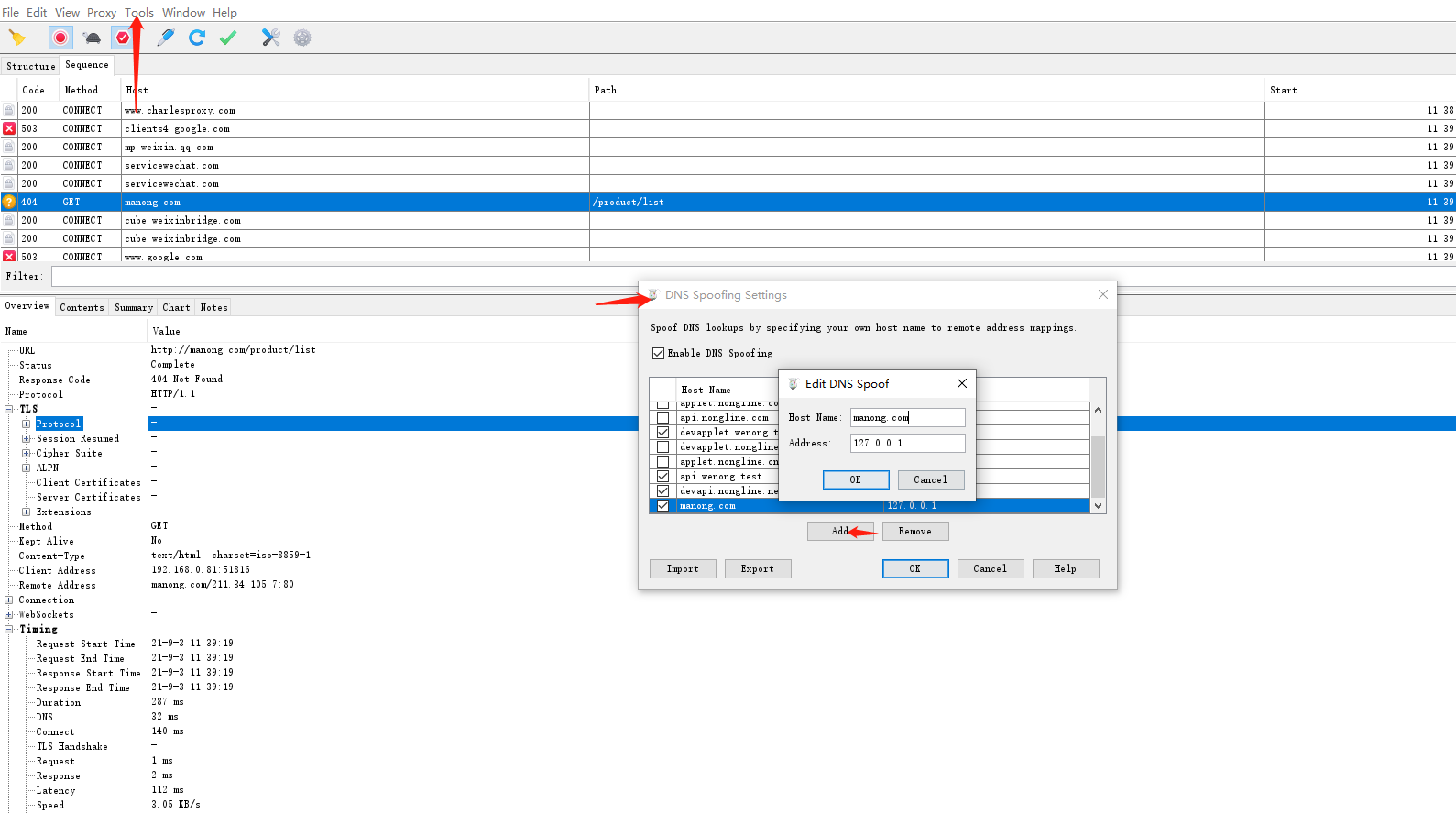Image resolution: width=1456 pixels, height=814 pixels.
Task: Click the Filter text field
Action: [x=753, y=276]
